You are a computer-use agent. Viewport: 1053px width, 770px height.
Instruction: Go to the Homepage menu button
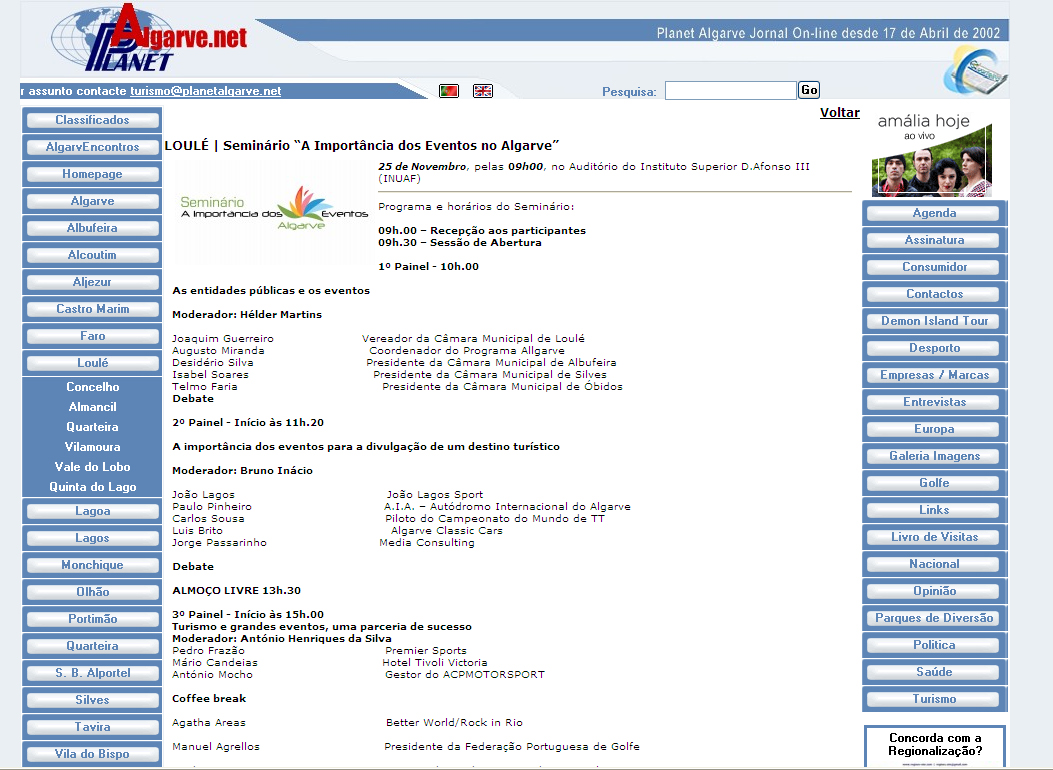coord(92,174)
